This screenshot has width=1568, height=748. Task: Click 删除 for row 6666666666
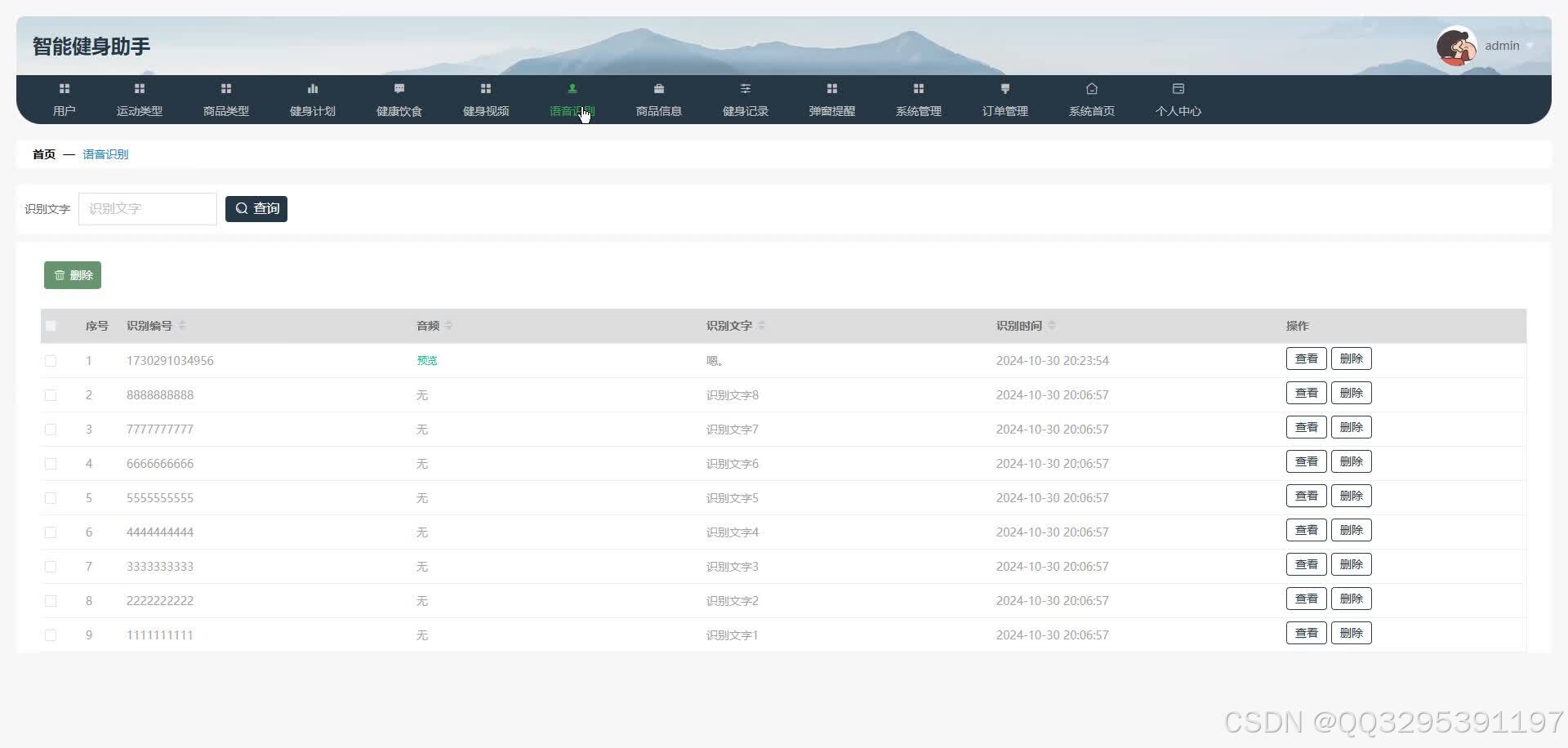tap(1352, 461)
